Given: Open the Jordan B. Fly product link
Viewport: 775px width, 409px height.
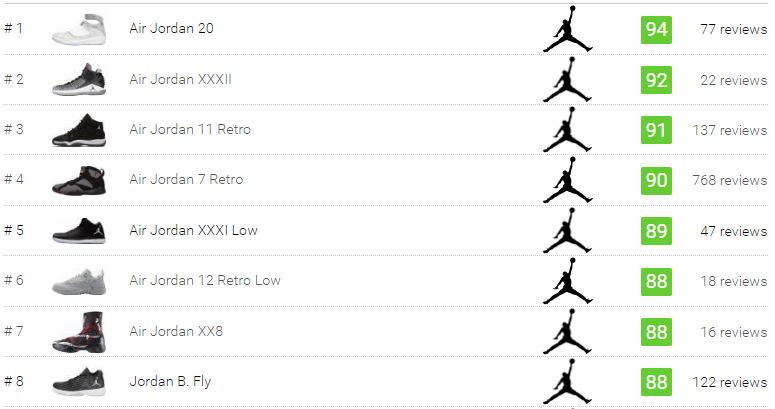Looking at the screenshot, I should pos(170,381).
